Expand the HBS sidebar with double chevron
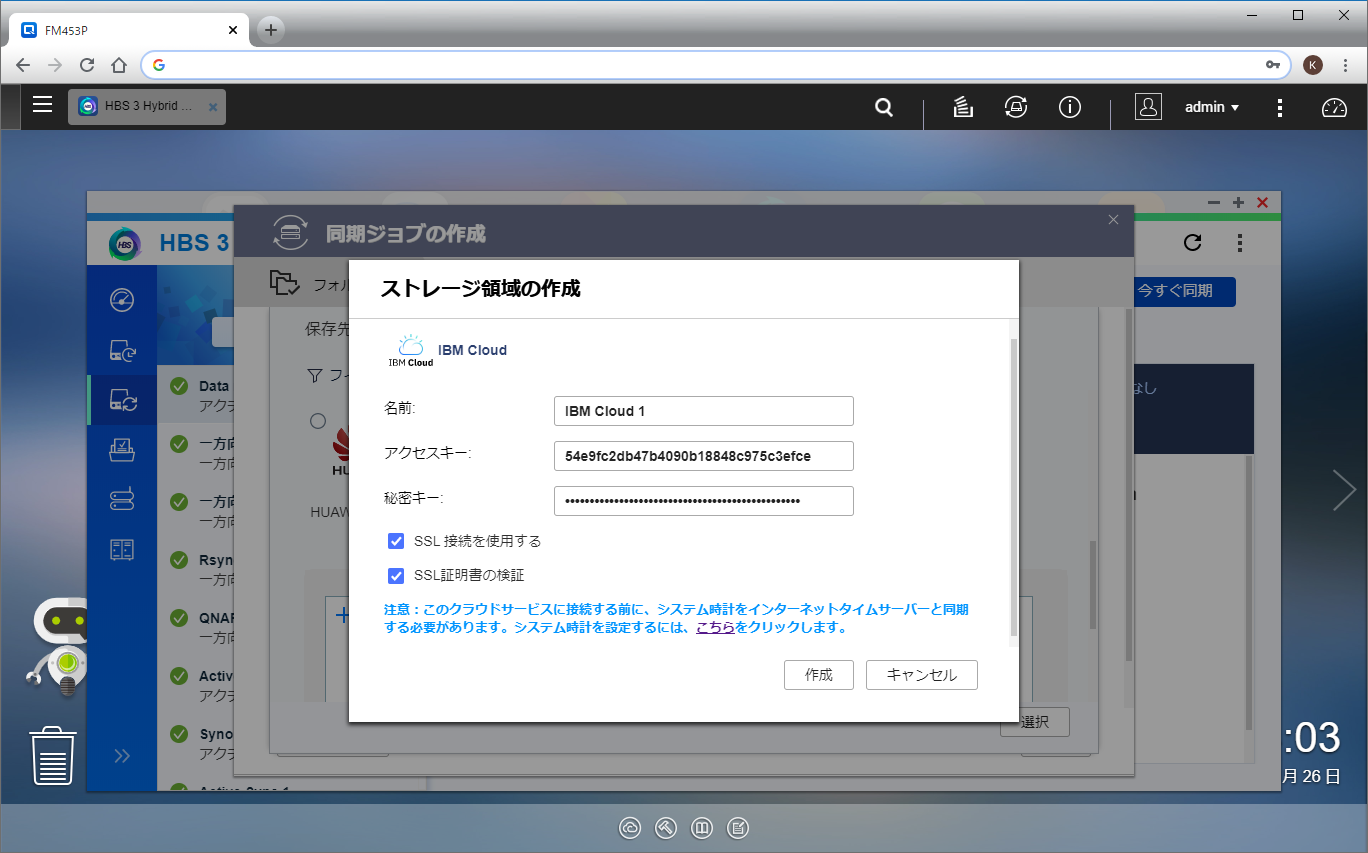 tap(122, 755)
